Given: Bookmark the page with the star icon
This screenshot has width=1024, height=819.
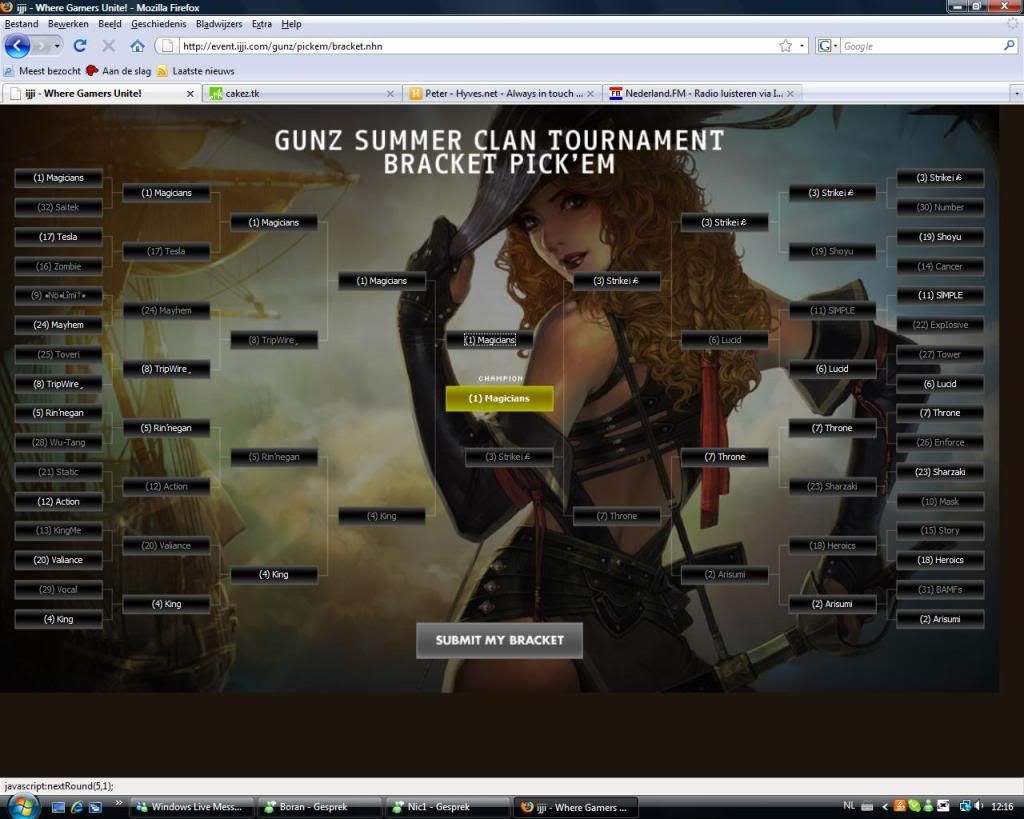Looking at the screenshot, I should [785, 46].
